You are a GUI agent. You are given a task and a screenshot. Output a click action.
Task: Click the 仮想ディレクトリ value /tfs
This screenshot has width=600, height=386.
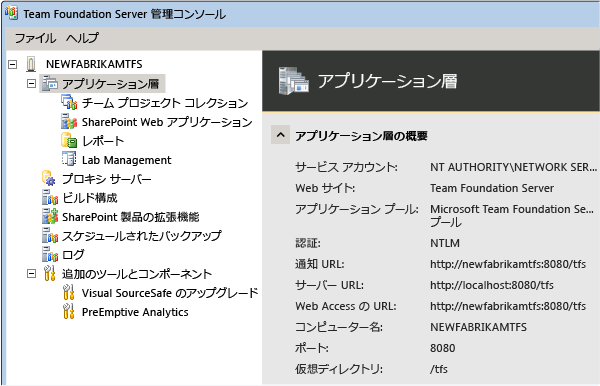439,369
